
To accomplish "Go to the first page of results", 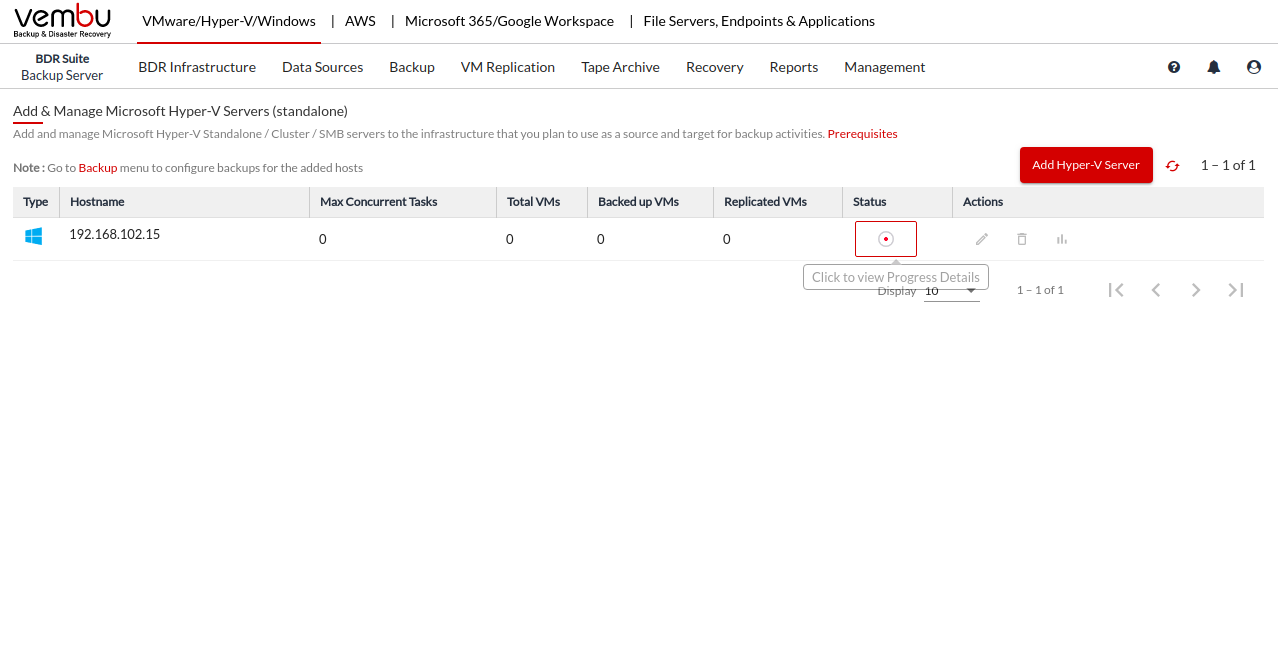I will pos(1116,290).
